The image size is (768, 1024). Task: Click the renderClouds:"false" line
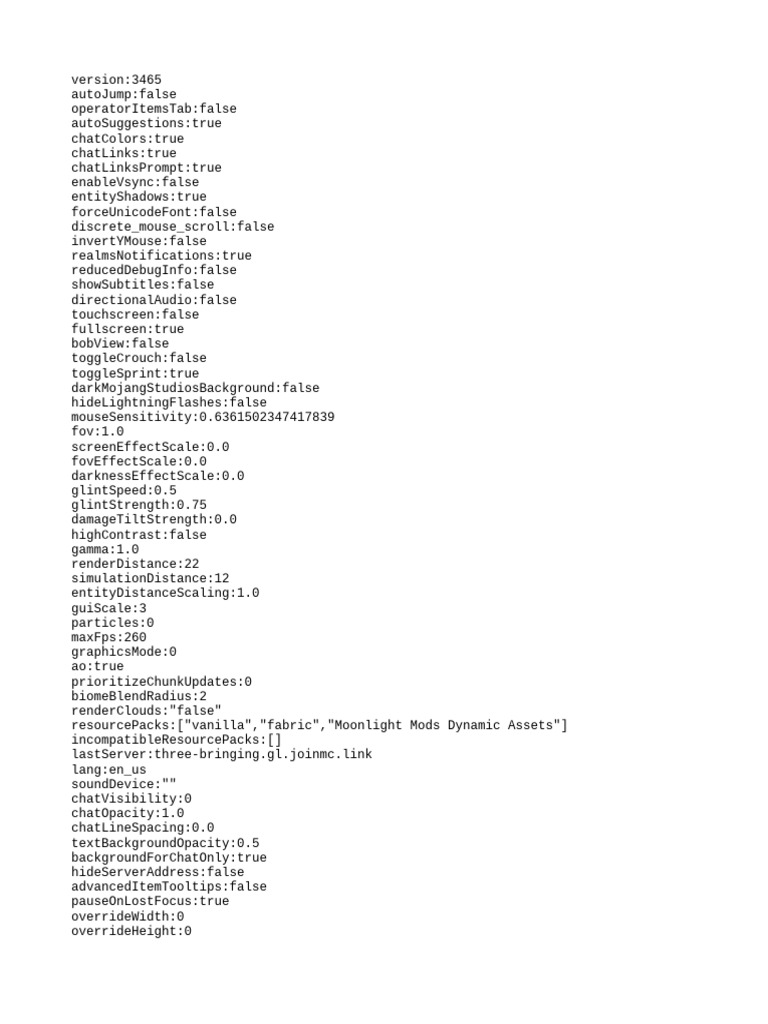pyautogui.click(x=146, y=711)
